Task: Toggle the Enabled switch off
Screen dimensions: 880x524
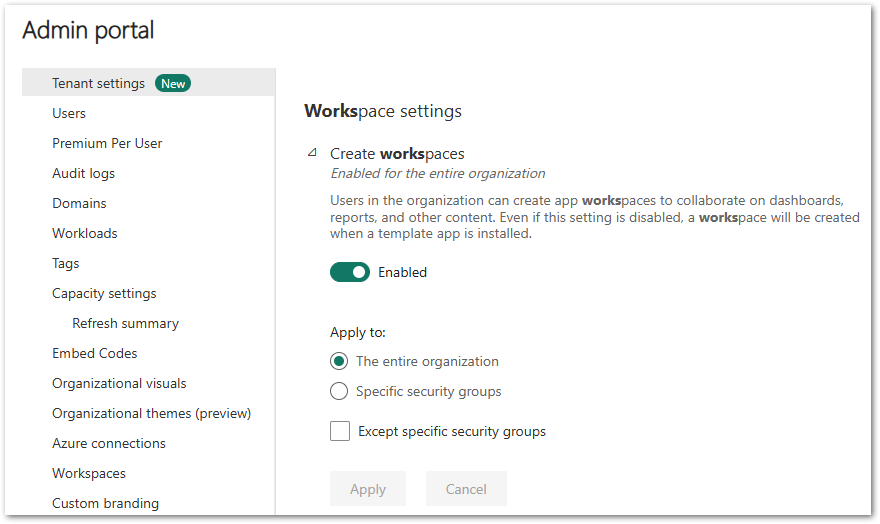Action: [x=350, y=272]
